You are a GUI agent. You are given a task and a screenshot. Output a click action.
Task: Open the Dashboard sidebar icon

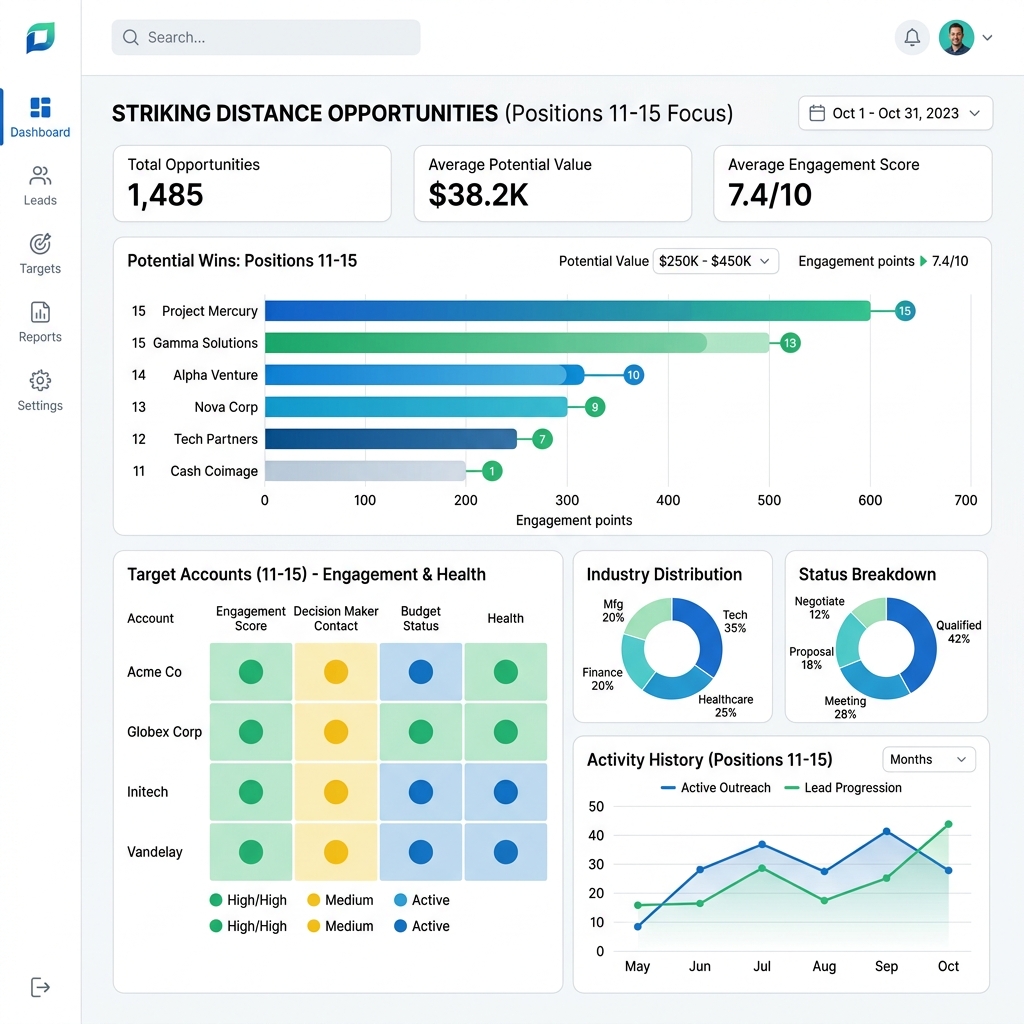pyautogui.click(x=40, y=108)
